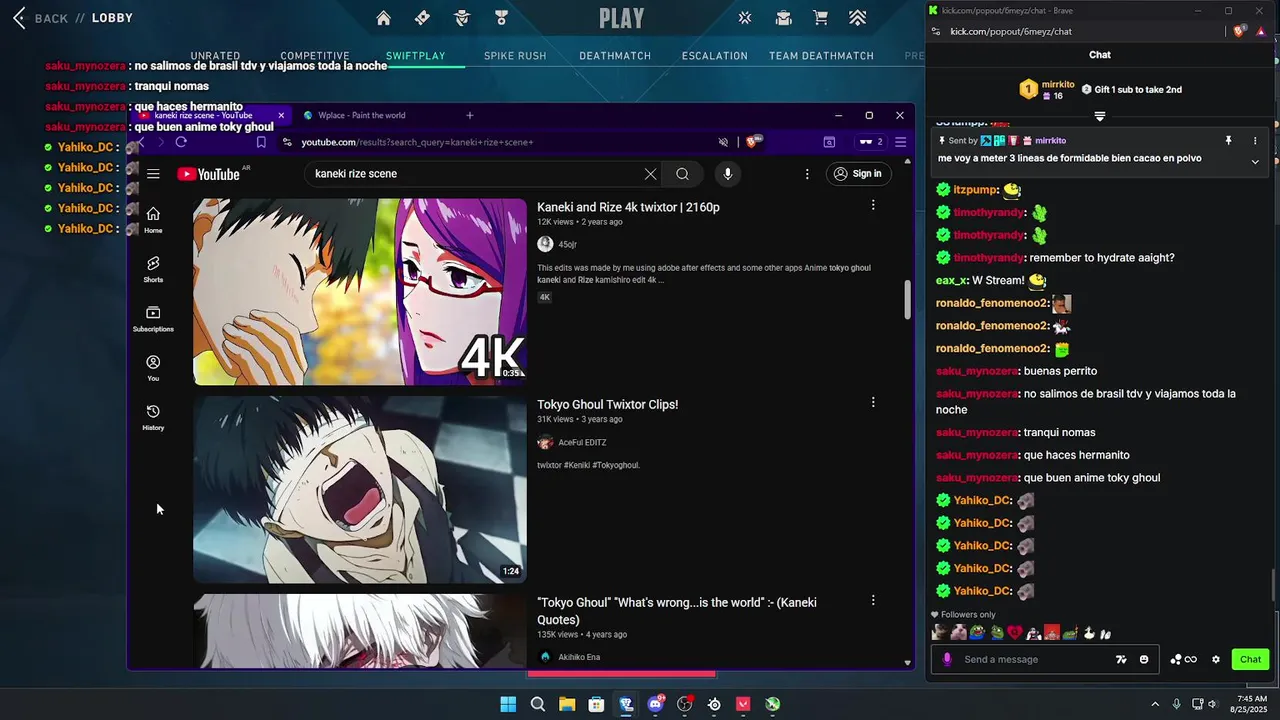
Task: Open Windows Start menu
Action: (508, 704)
